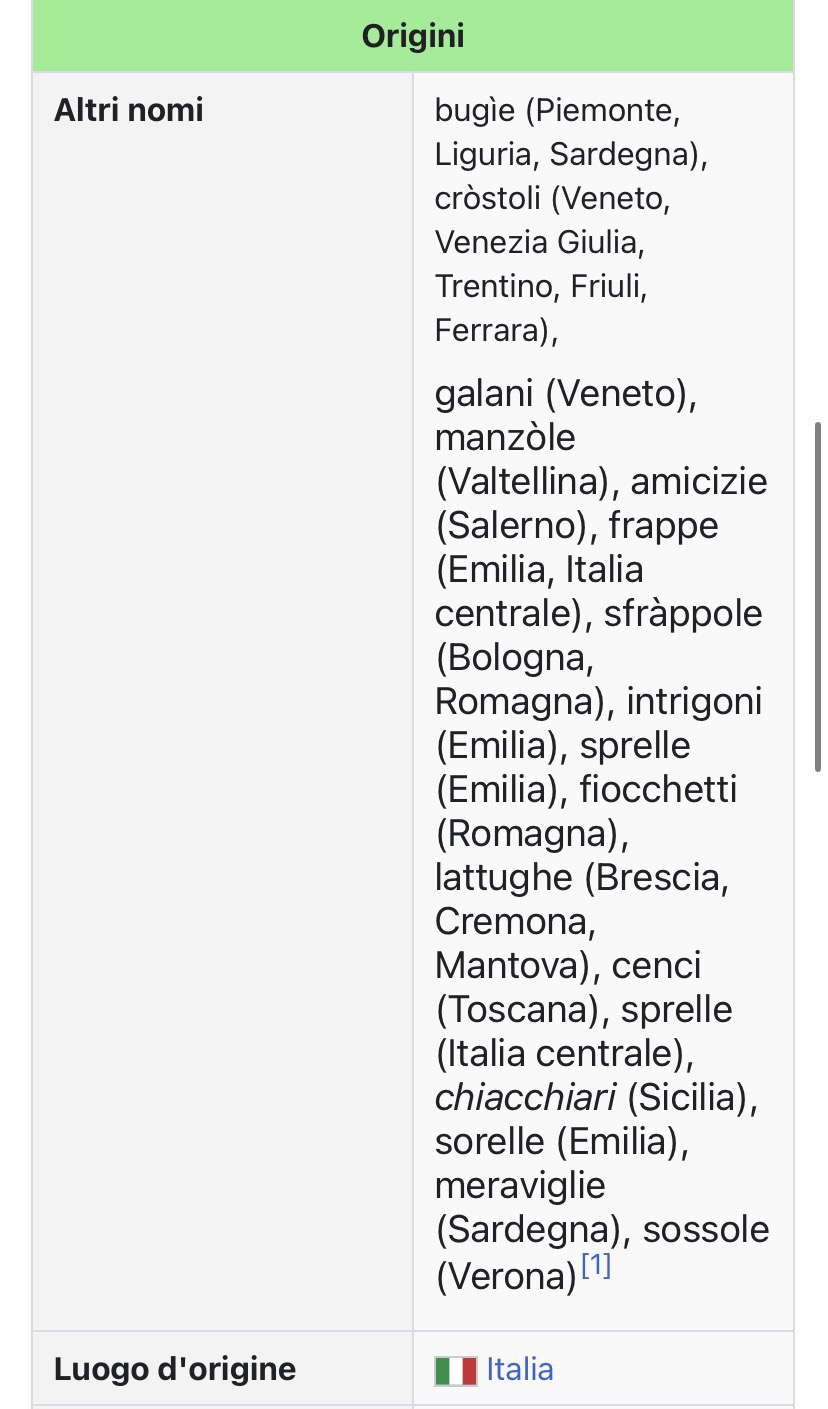This screenshot has width=828, height=1409.
Task: Open footnote reference [1]
Action: coord(595,1266)
